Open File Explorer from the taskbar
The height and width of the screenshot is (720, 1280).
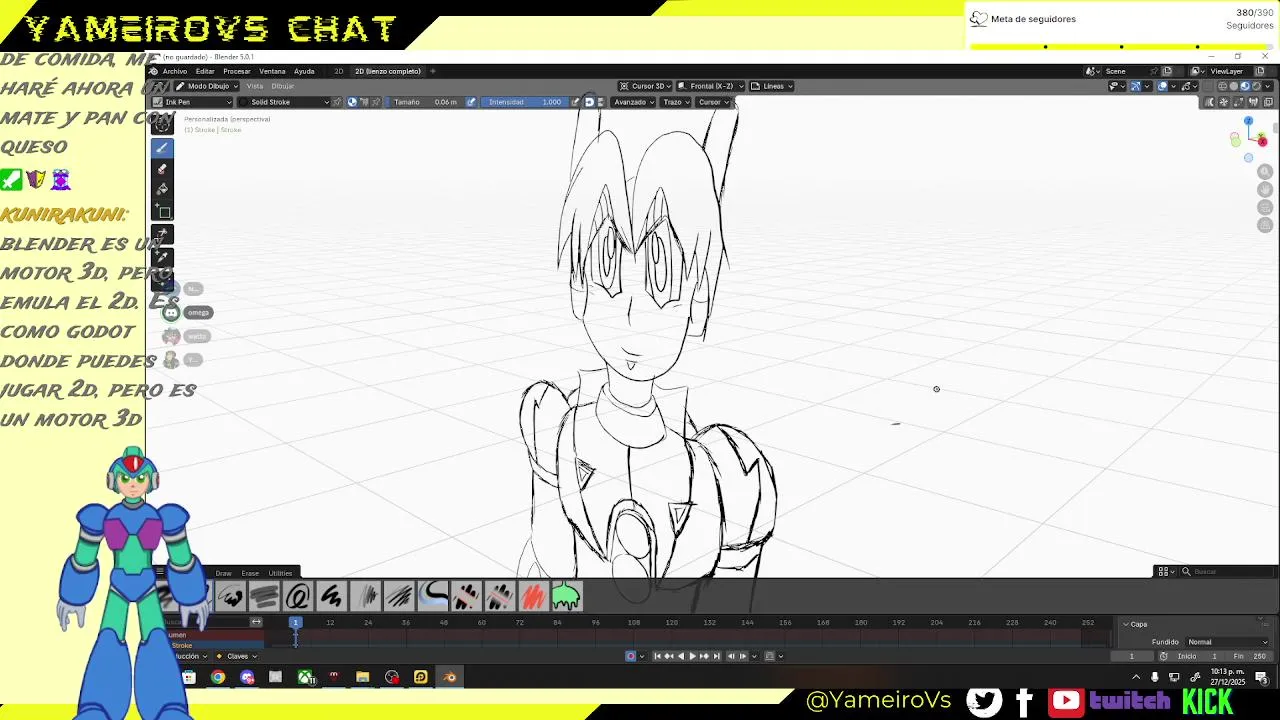click(362, 677)
